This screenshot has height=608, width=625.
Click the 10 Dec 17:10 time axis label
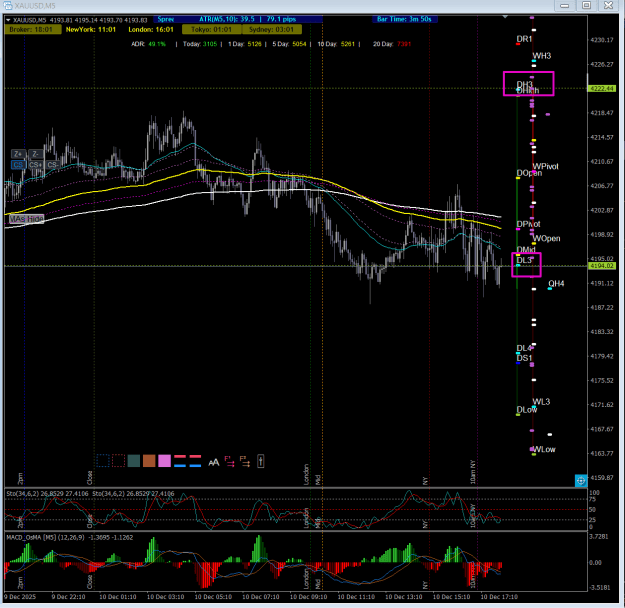pos(499,597)
